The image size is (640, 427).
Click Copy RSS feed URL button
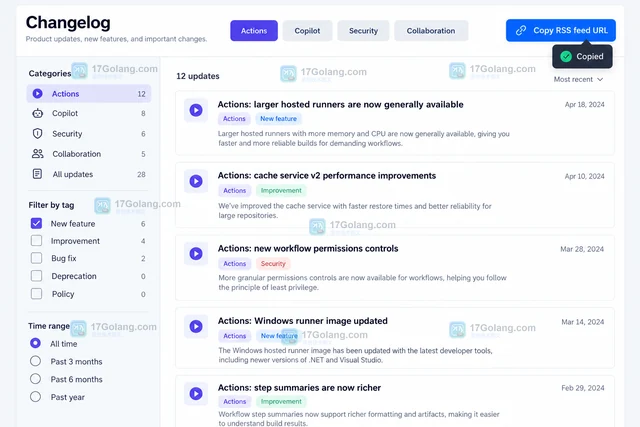[561, 30]
